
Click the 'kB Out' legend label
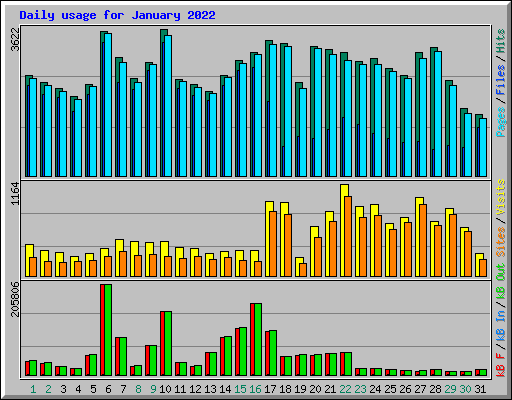(501, 281)
